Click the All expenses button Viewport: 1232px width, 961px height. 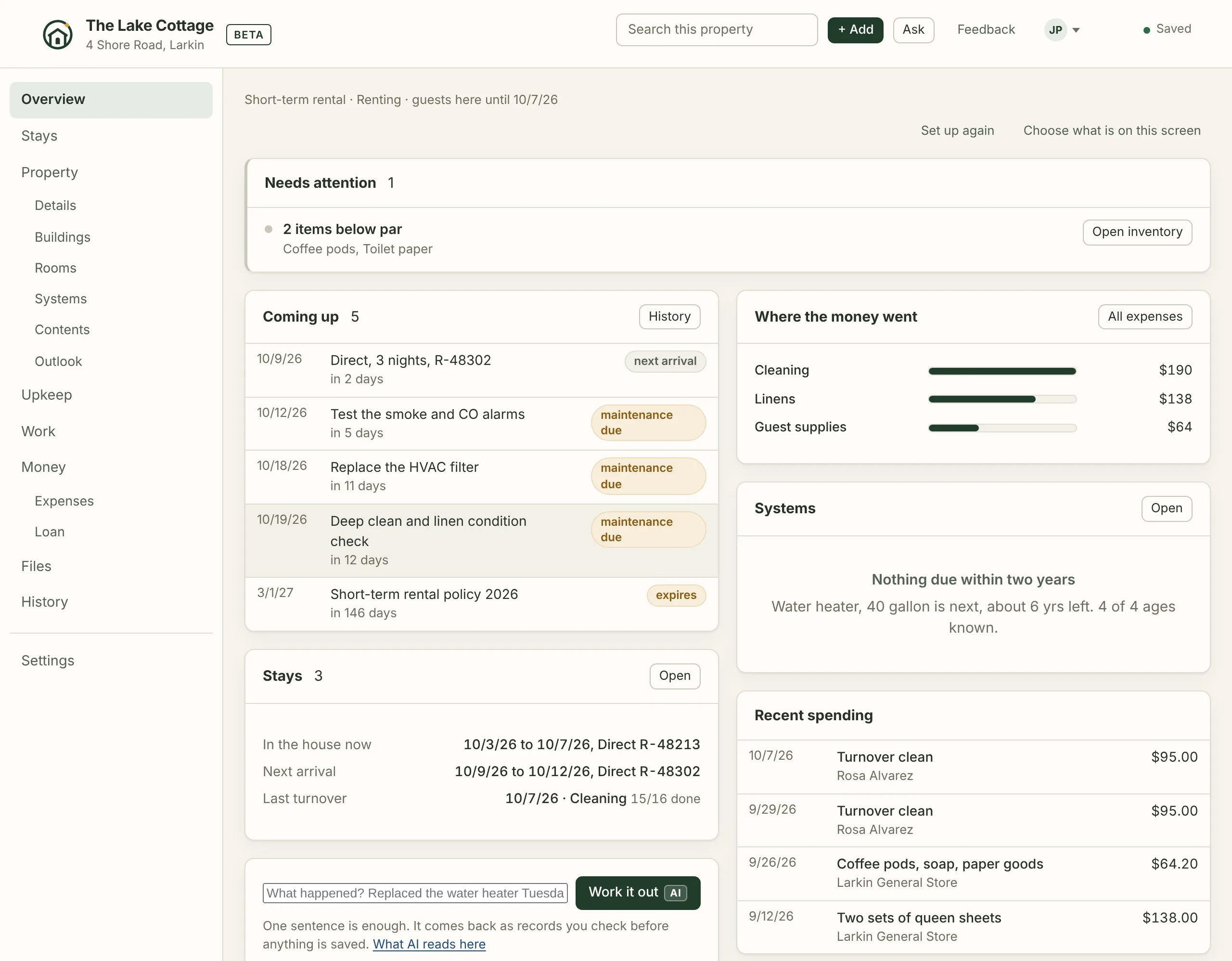click(1144, 317)
